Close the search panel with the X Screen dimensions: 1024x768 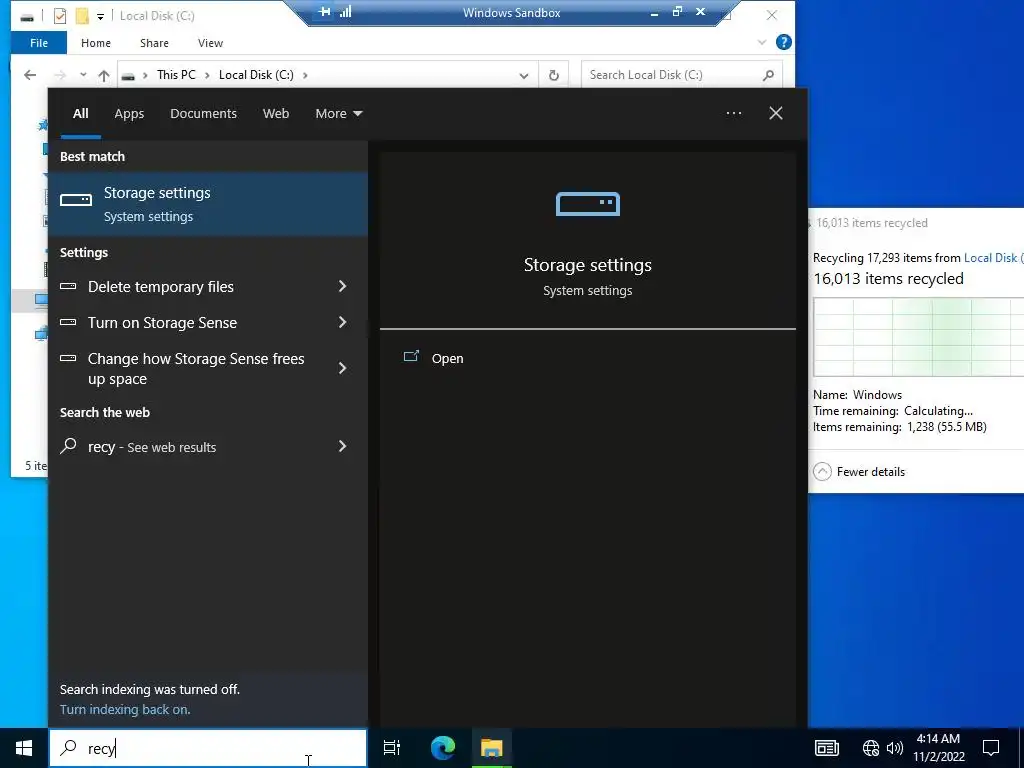coord(776,114)
